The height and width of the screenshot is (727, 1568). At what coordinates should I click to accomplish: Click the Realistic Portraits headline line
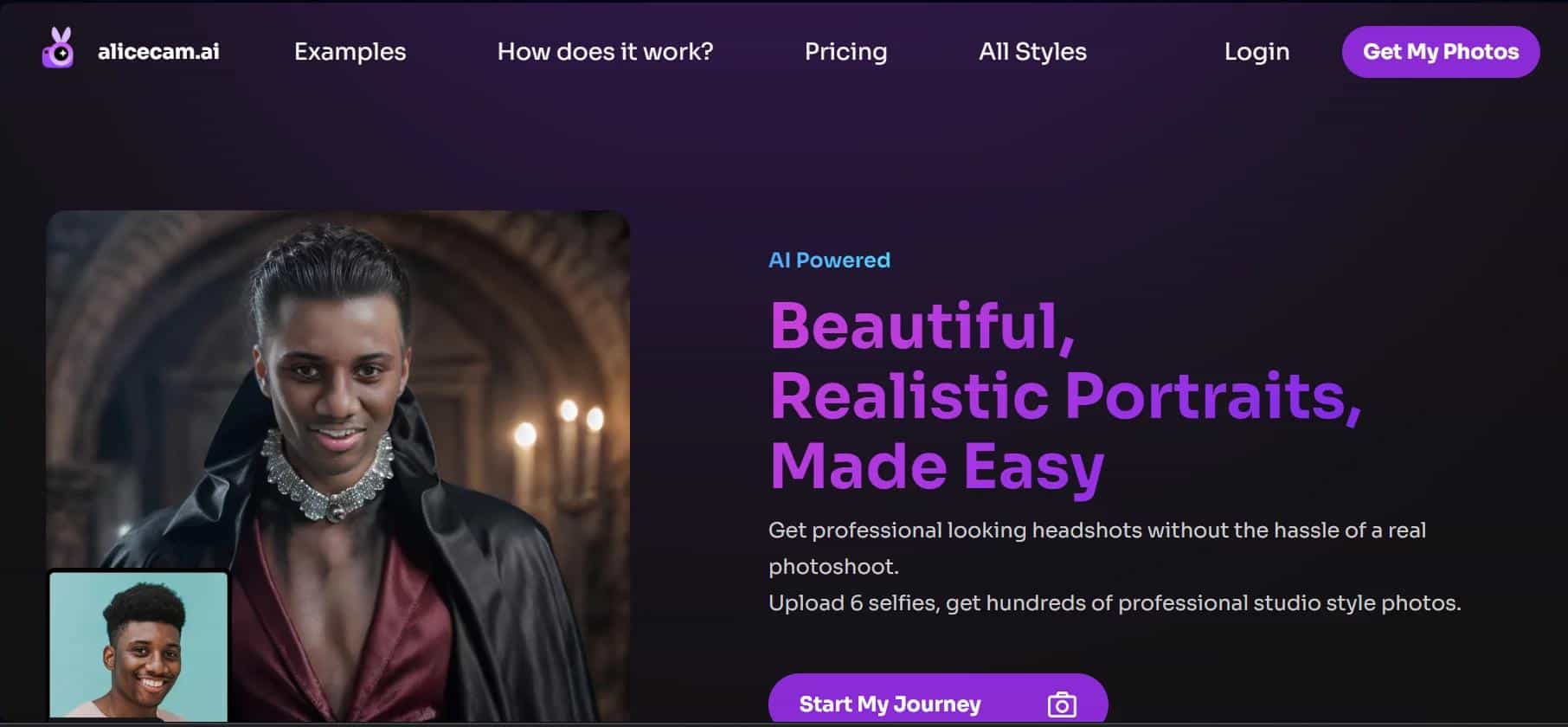click(x=1065, y=396)
